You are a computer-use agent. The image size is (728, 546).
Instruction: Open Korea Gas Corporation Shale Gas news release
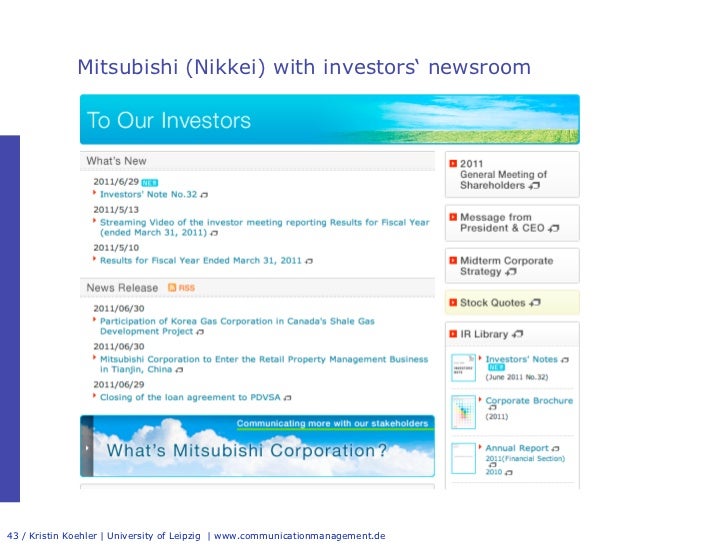[237, 326]
